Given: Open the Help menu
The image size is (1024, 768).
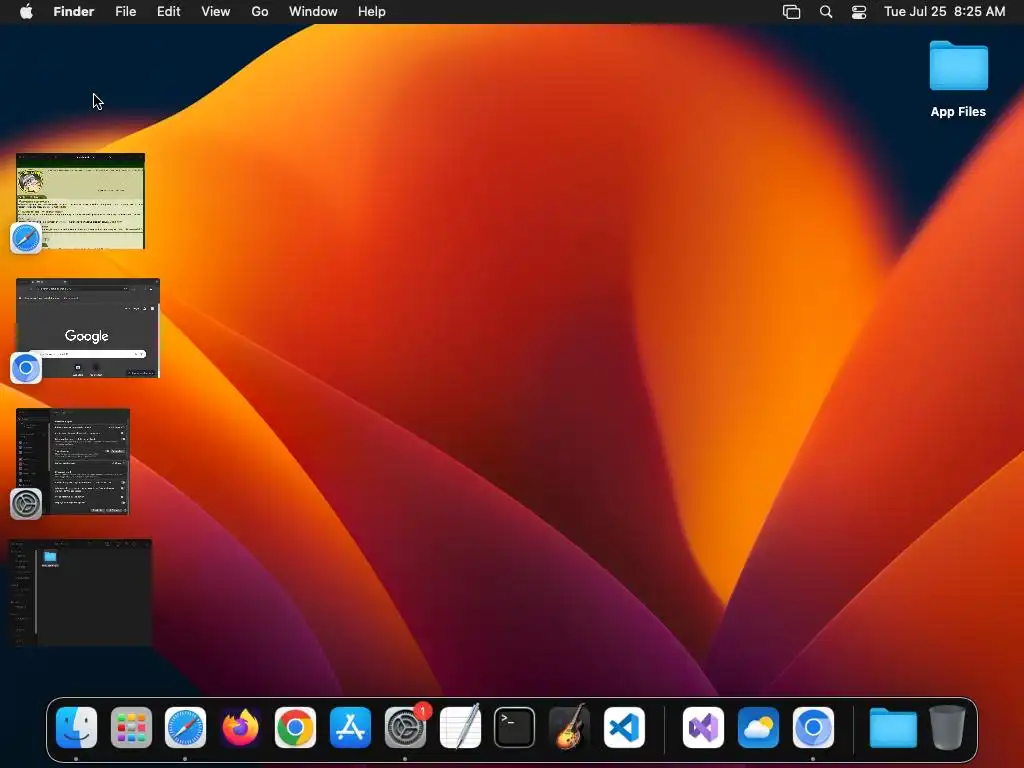Looking at the screenshot, I should (372, 12).
